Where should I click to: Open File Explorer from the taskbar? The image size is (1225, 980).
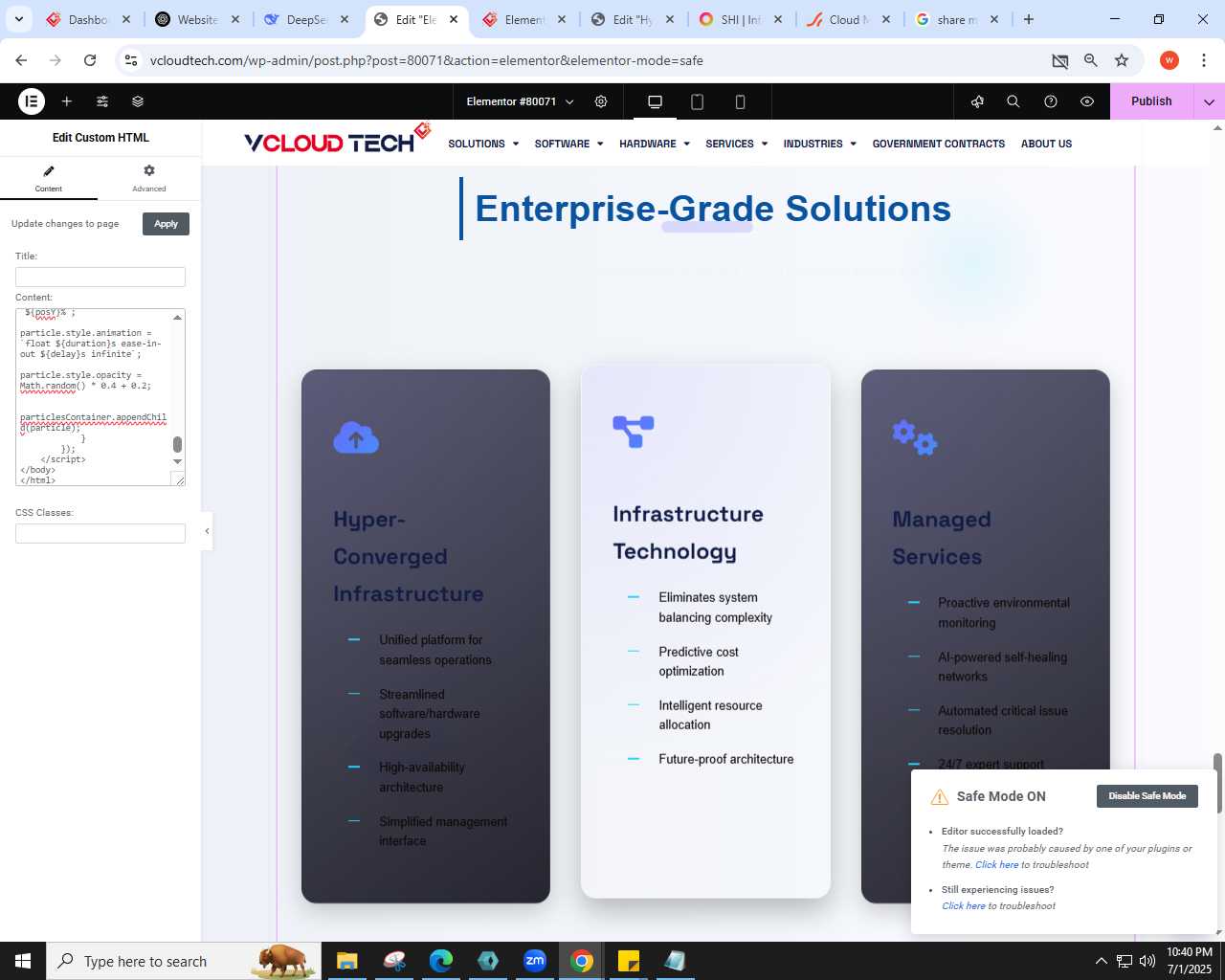[346, 961]
